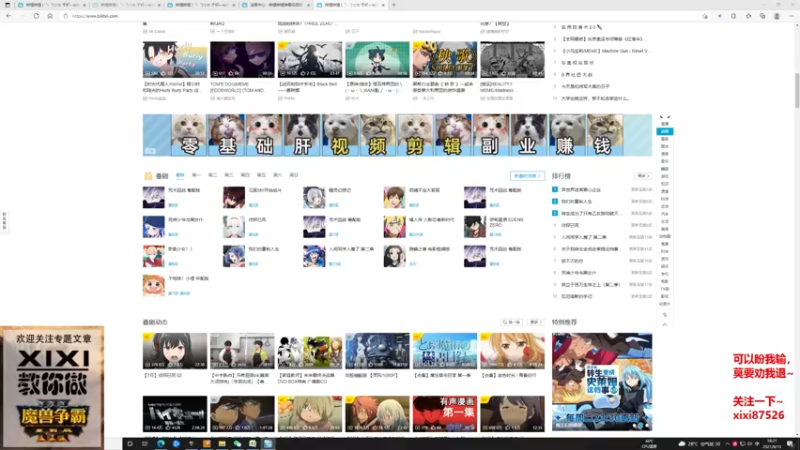Screen dimensions: 800x450
Task: Go back using the browser back arrow
Action: (x=9, y=16)
